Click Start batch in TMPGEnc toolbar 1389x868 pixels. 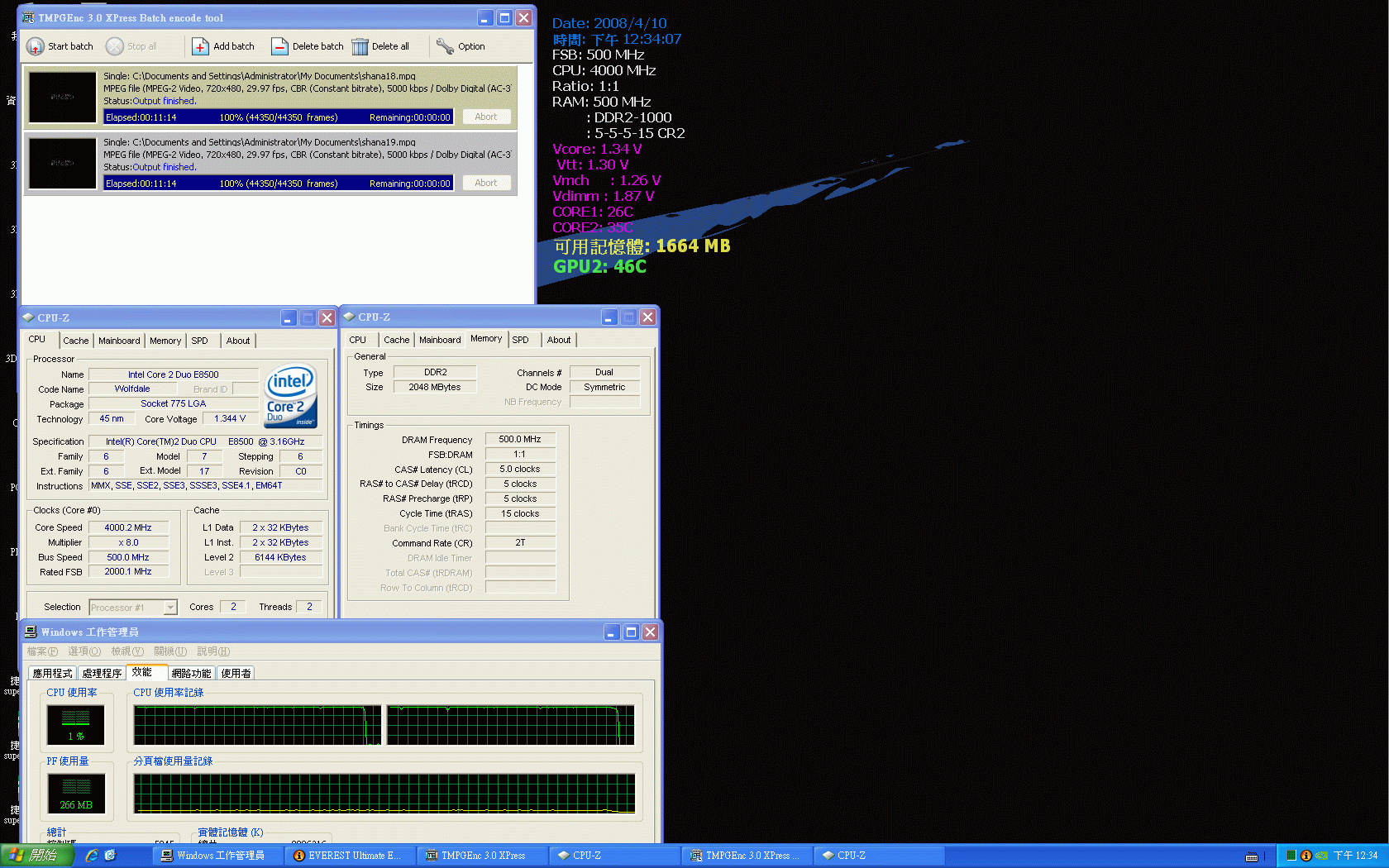pyautogui.click(x=60, y=46)
